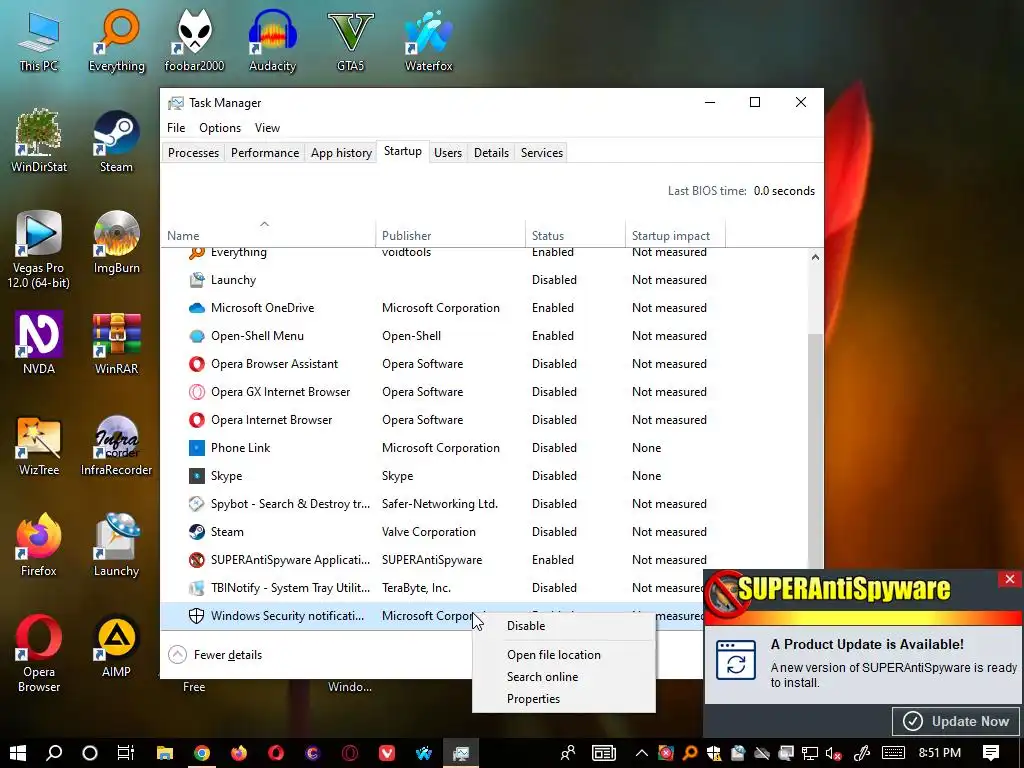Click the Vegas Pro desktop icon
Viewport: 1024px width, 768px height.
(x=39, y=250)
